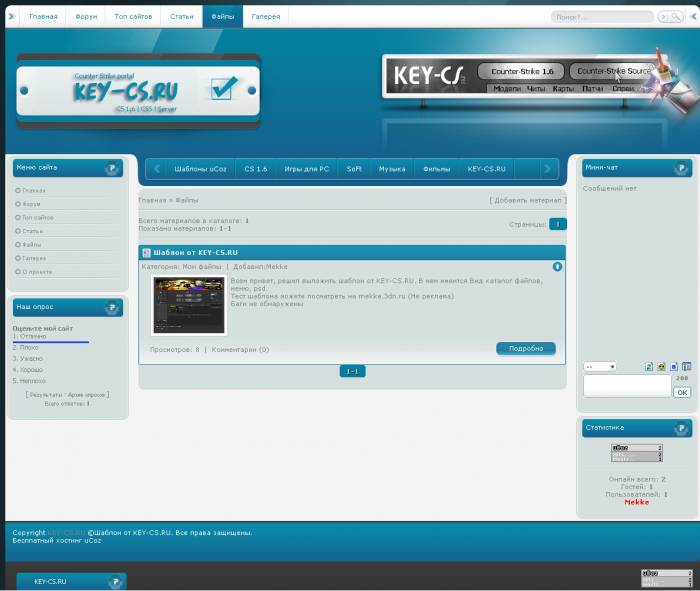Click the file icon beside Шаблон от KEY-CS.RU
The height and width of the screenshot is (591, 700).
(146, 253)
